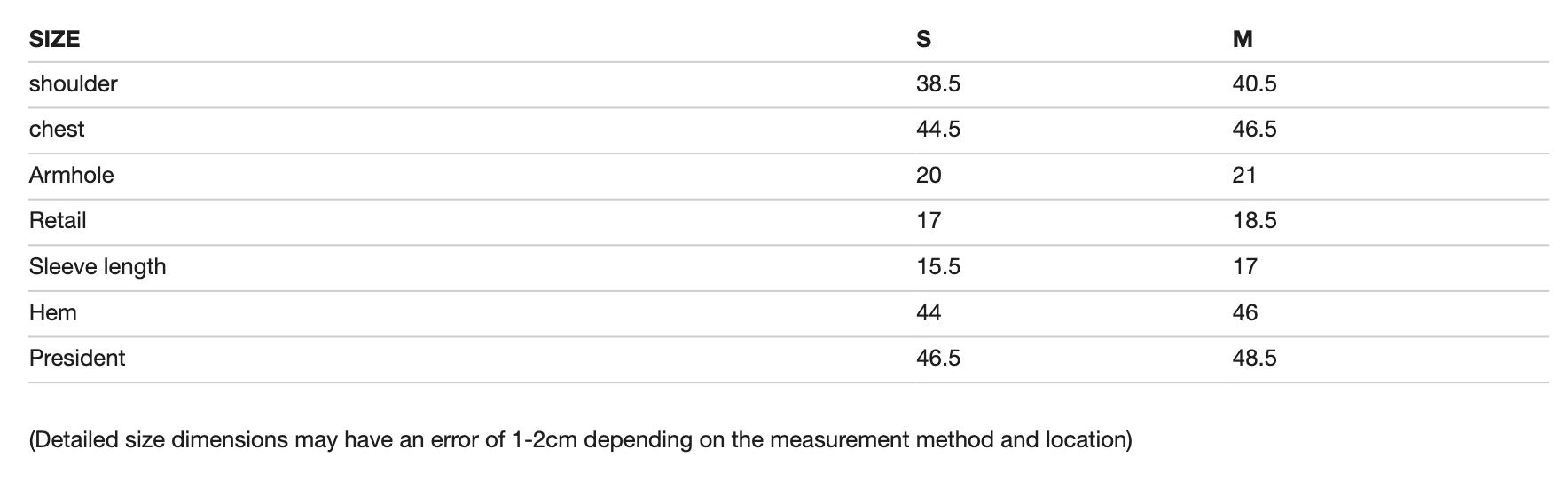
Task: Select the Retail row label
Action: (x=58, y=220)
